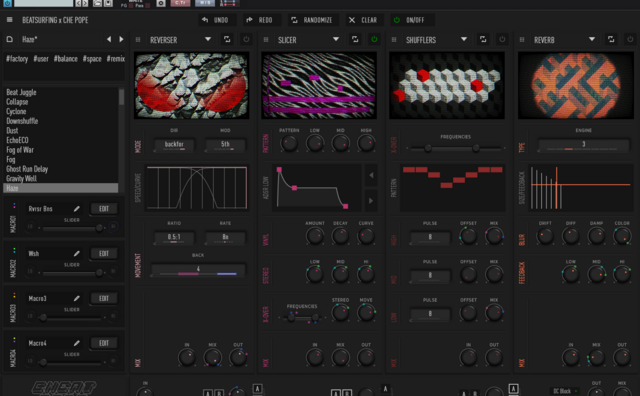Toggle the REVERB module power button
This screenshot has height=396, width=640.
(630, 39)
